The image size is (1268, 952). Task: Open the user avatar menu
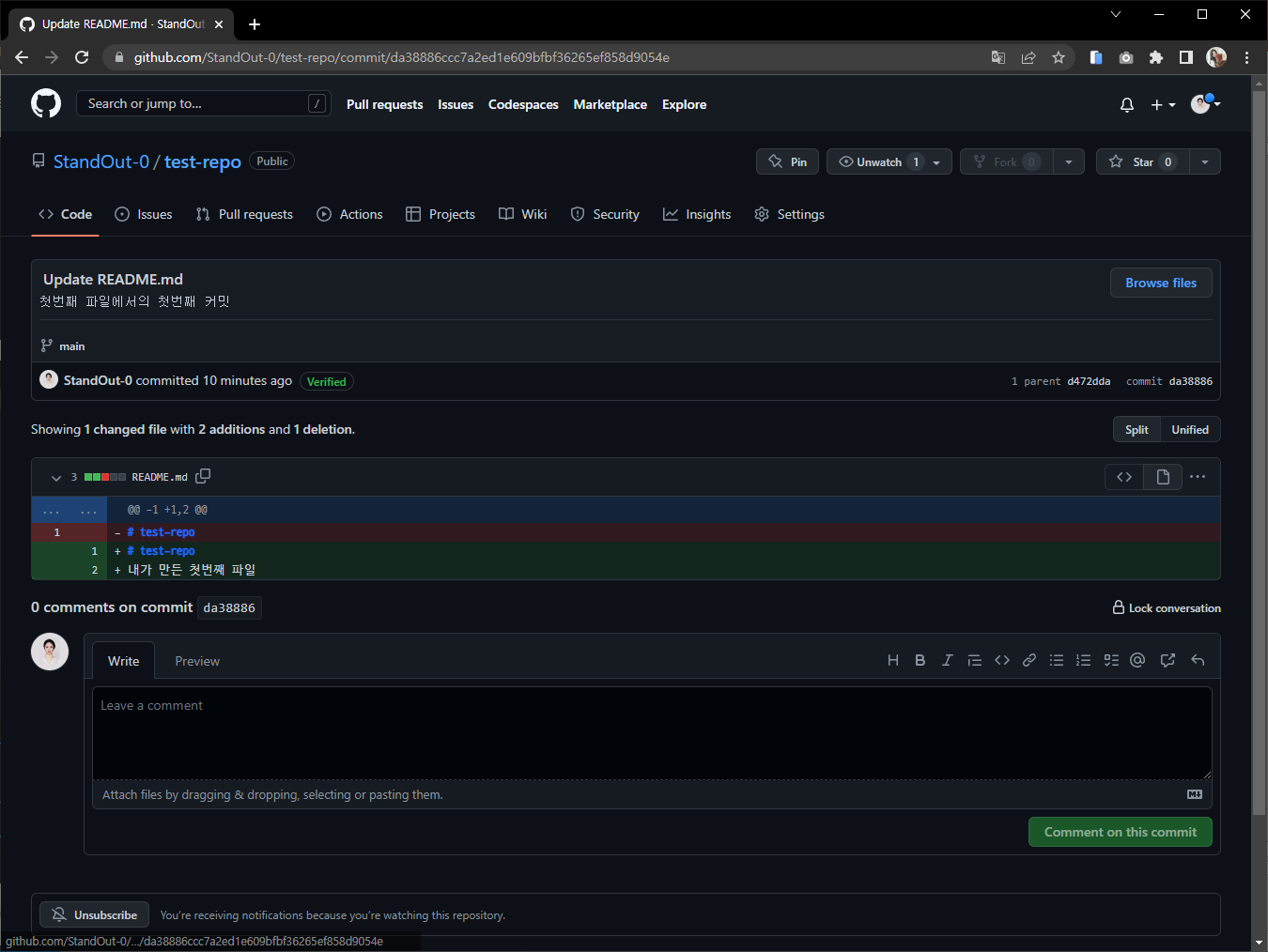1205,104
